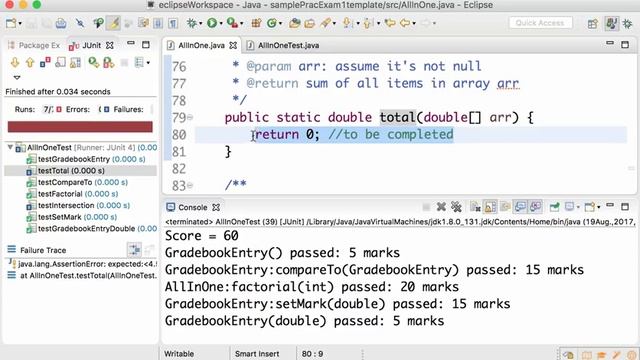This screenshot has width=640, height=360.
Task: Click the Clear Console icon
Action: point(475,207)
